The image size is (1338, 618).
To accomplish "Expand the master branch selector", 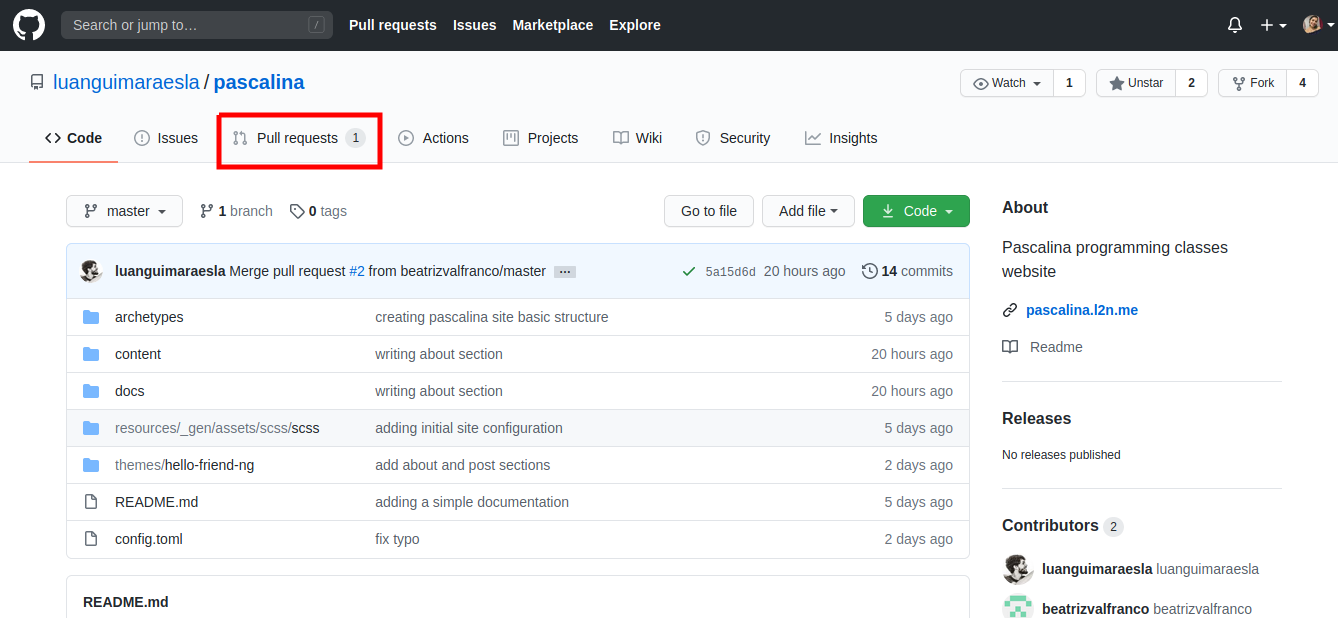I will [x=125, y=211].
